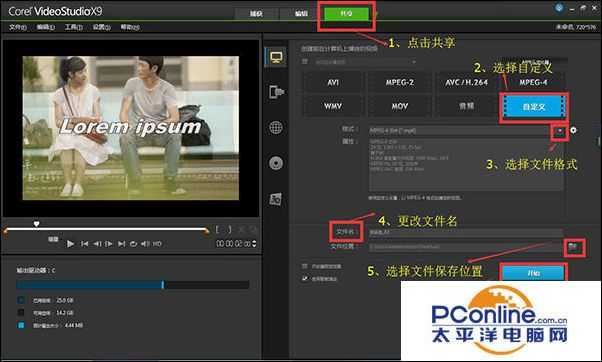Viewport: 602px width, 362px height.
Task: Open the File (文件) menu
Action: click(18, 27)
